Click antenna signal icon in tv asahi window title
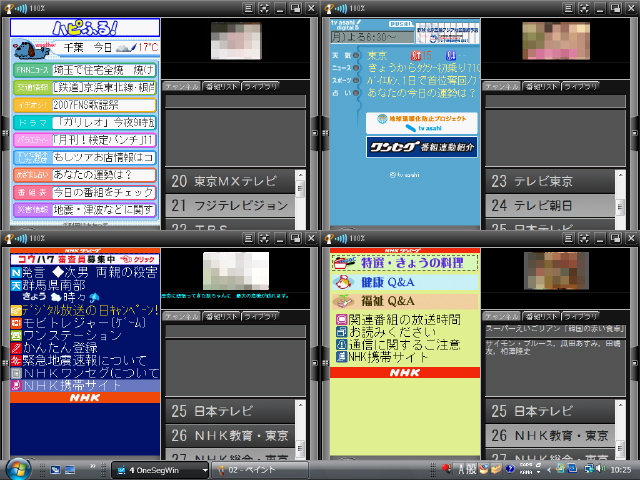640x480 pixels. point(335,9)
